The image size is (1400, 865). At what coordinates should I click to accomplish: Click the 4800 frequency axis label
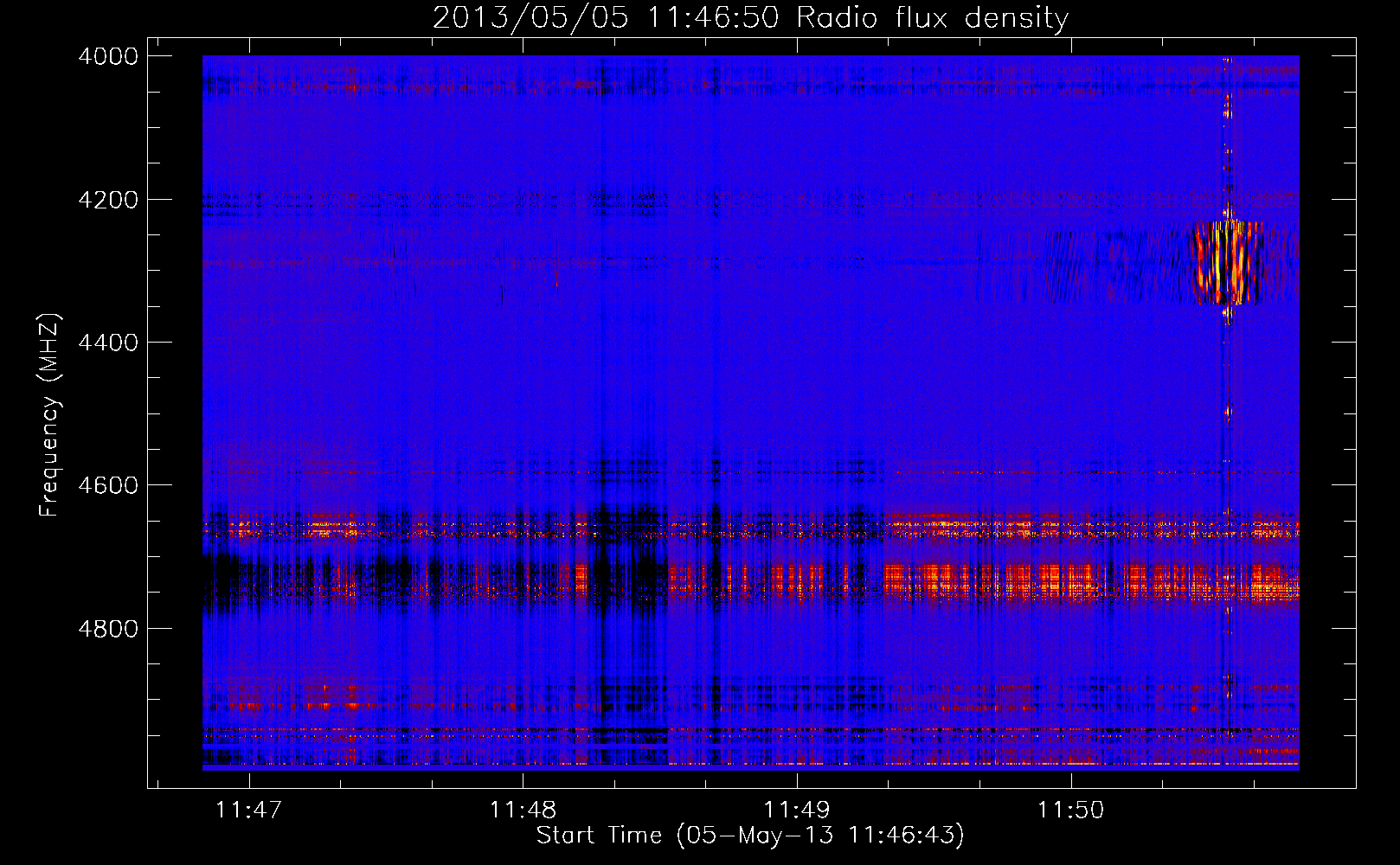tap(108, 629)
